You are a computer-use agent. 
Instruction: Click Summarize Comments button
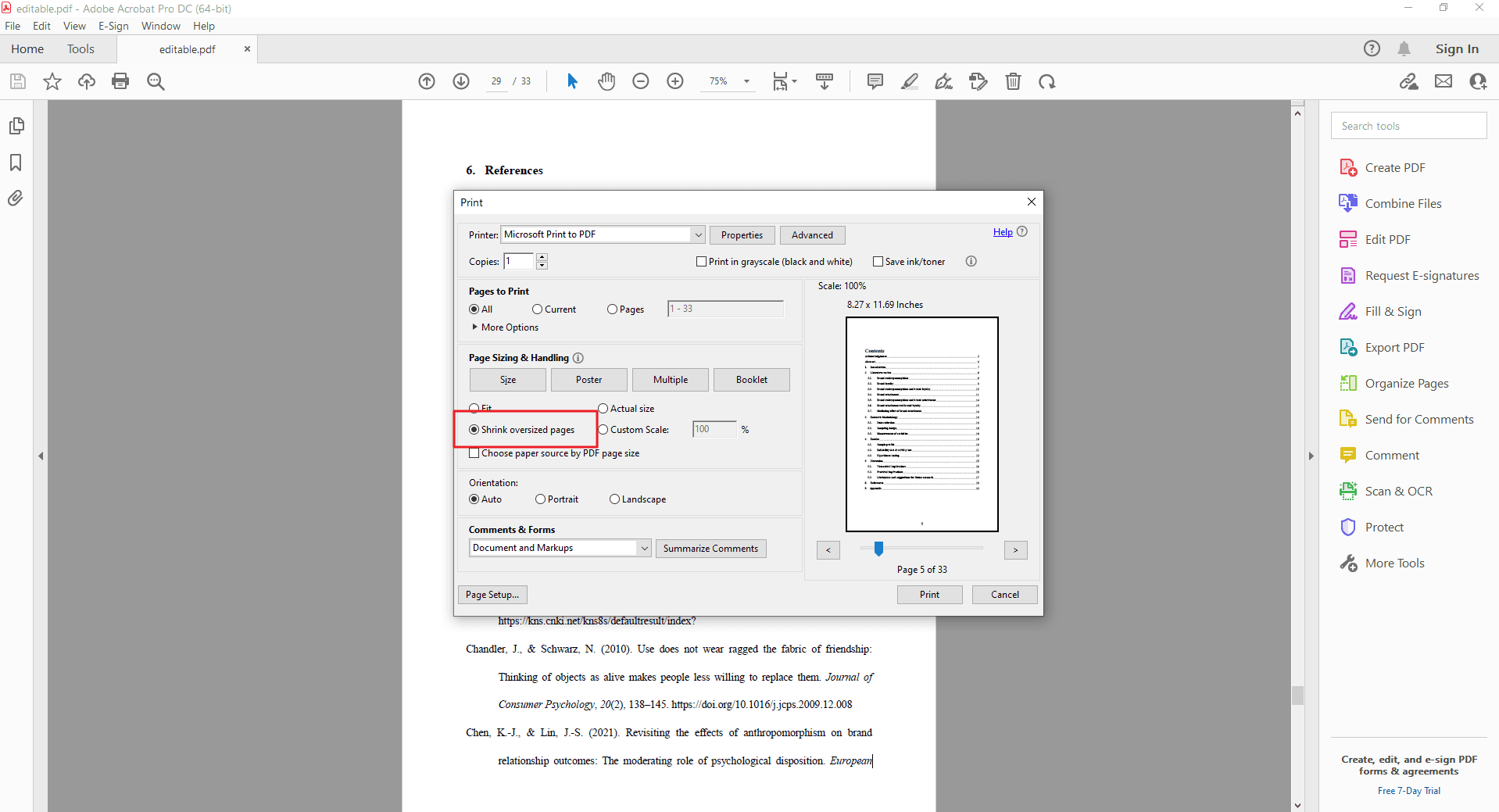coord(711,549)
